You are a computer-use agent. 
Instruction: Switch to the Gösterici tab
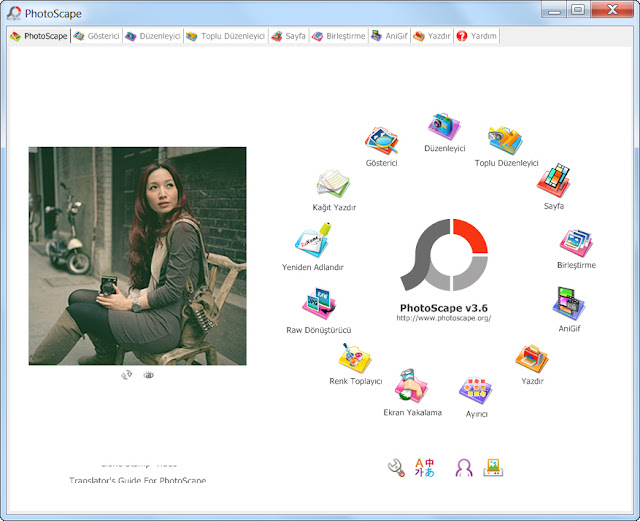[96, 36]
